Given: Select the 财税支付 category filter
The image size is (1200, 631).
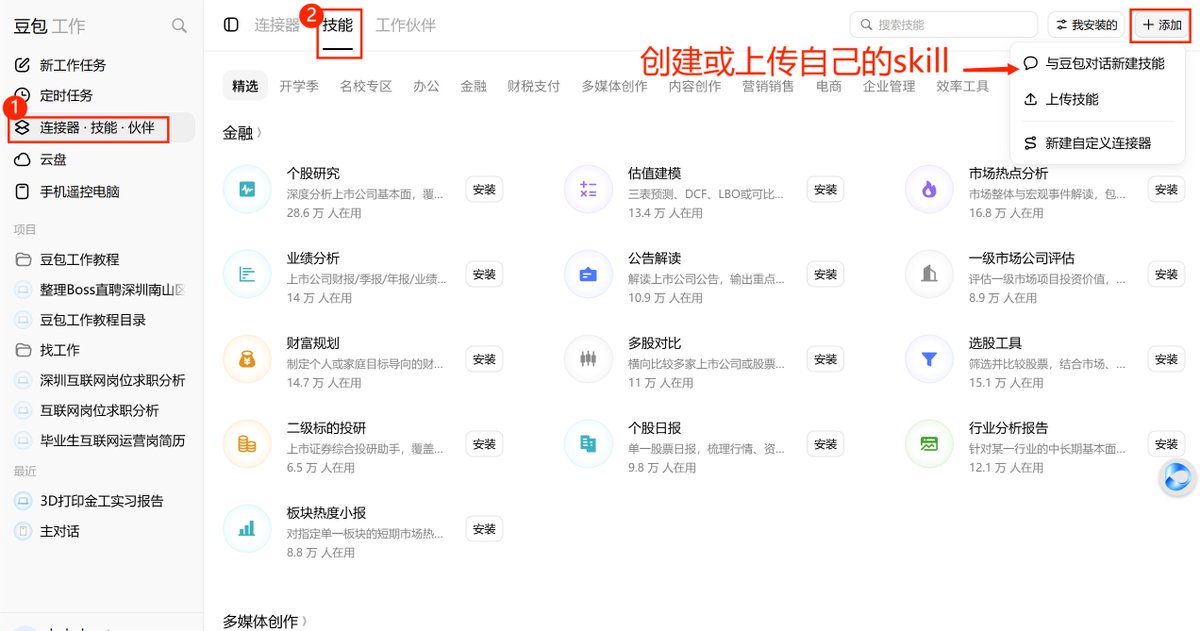Looking at the screenshot, I should [x=534, y=86].
